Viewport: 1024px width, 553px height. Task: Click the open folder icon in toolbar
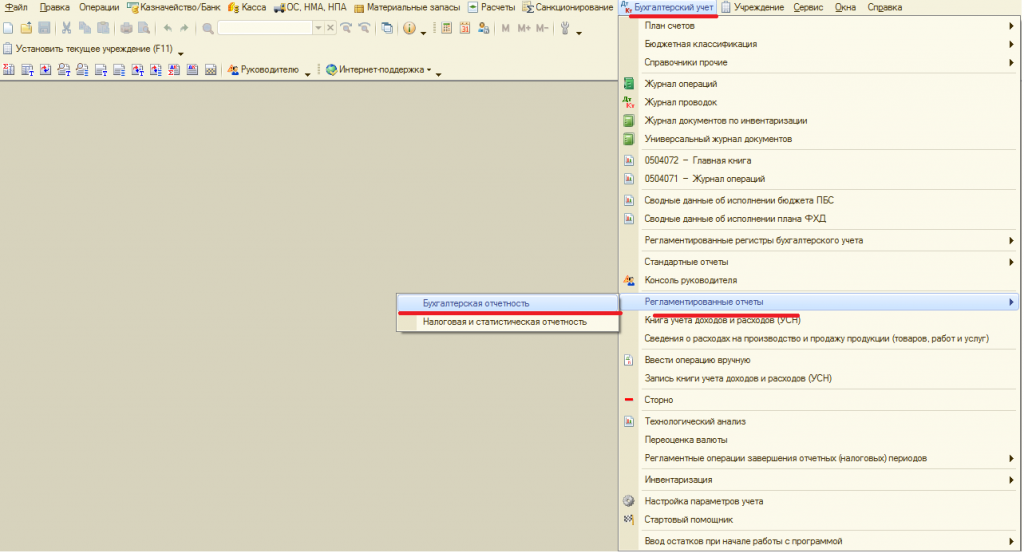26,28
